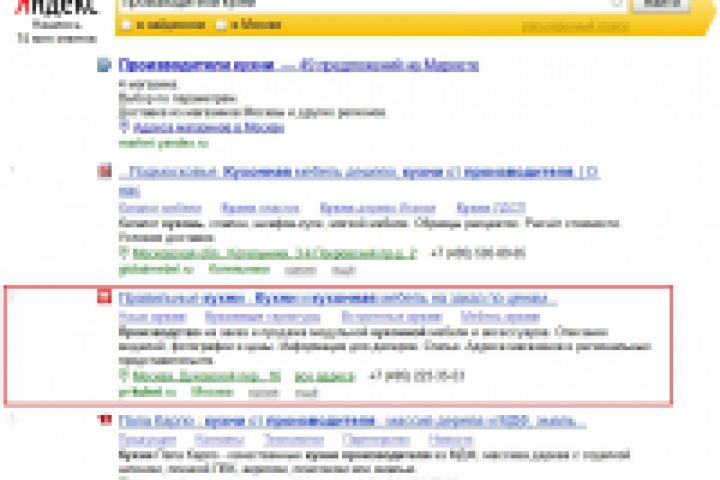Visit the market.yandex.ru green URL

163,143
